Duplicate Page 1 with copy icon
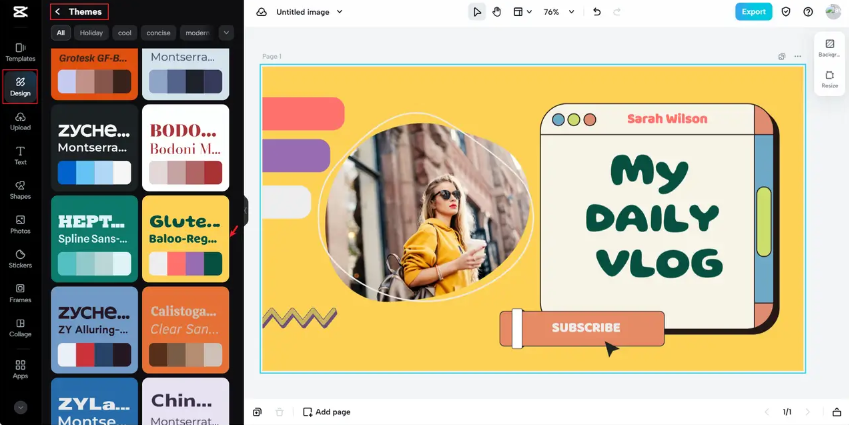 coord(782,56)
